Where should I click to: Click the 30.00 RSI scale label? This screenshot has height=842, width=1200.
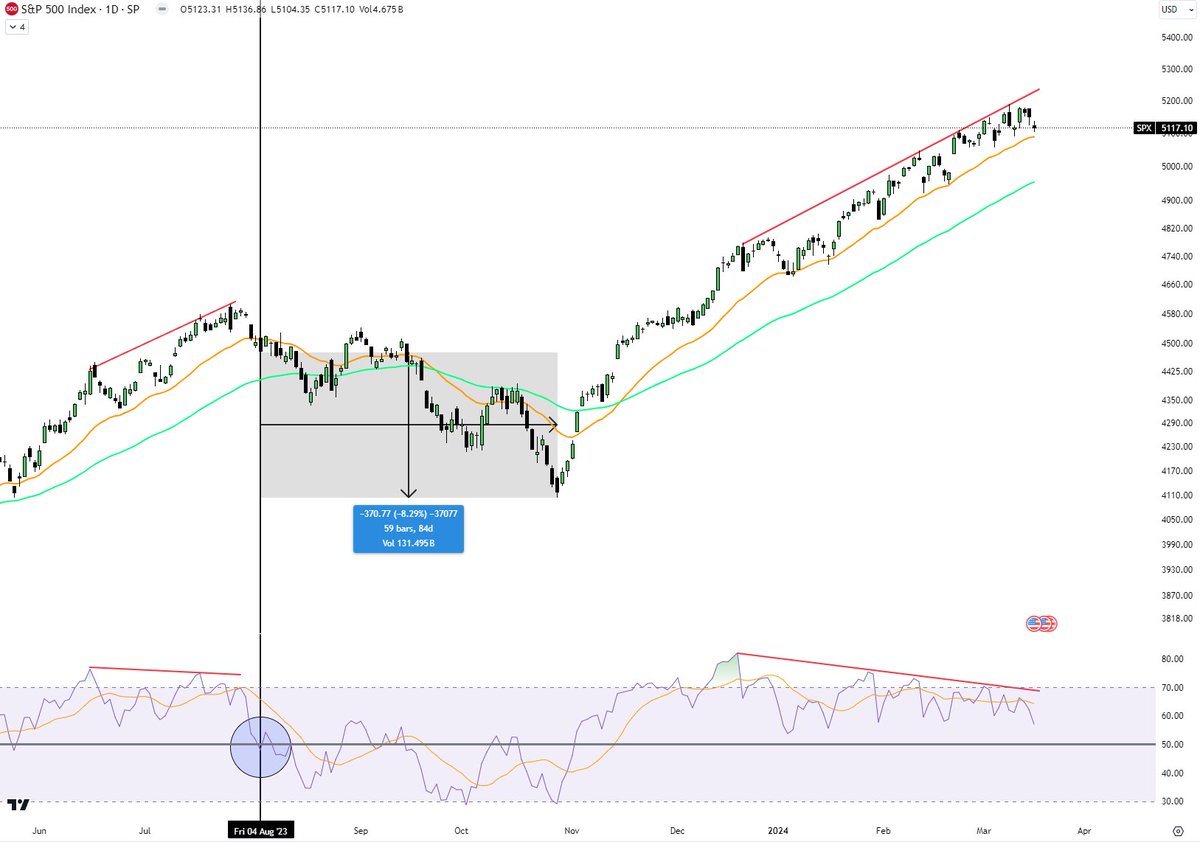click(x=1170, y=802)
